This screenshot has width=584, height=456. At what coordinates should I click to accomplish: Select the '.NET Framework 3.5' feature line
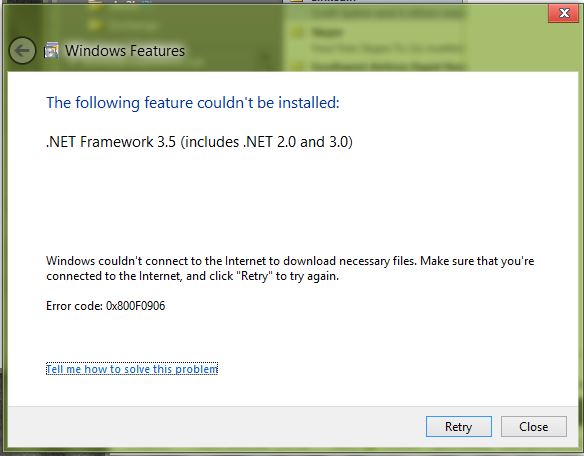coord(199,142)
